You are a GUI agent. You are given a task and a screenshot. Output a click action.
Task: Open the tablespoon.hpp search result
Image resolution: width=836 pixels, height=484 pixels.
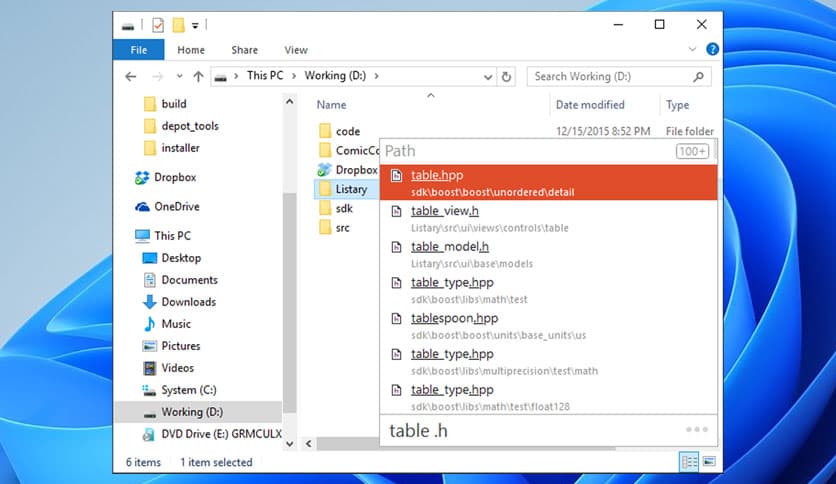click(x=549, y=326)
